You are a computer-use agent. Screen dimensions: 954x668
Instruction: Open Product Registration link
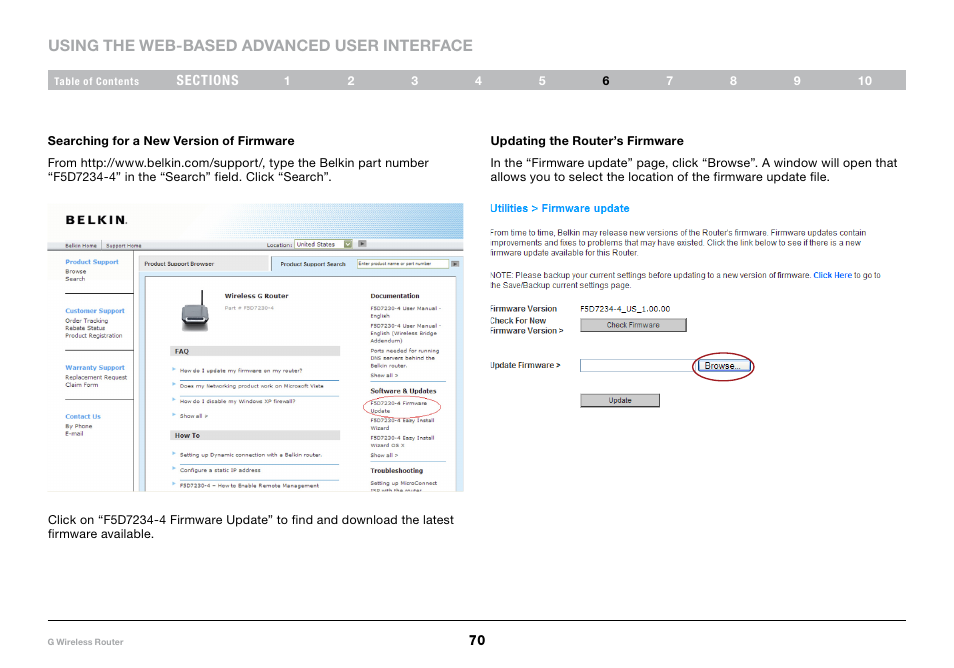[x=94, y=335]
